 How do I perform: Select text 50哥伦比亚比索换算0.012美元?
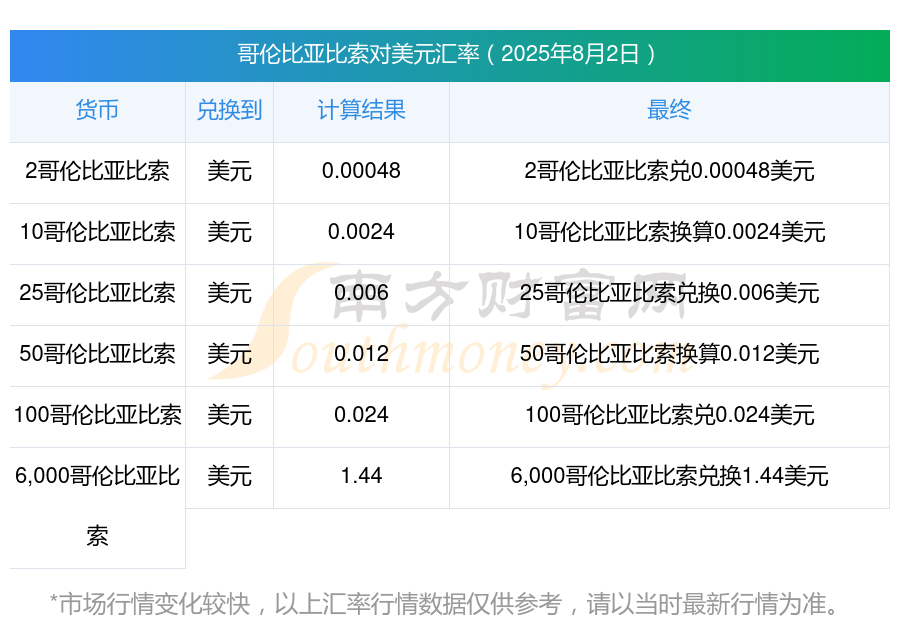[x=669, y=354]
